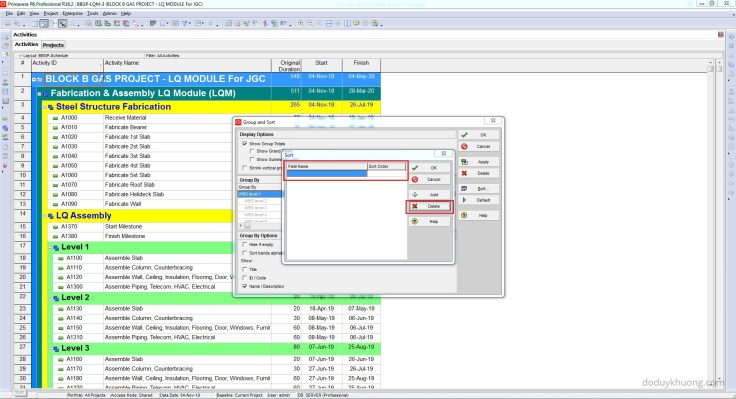Screen dimensions: 736x399
Task: Click Add button in Sort dialog
Action: (429, 194)
